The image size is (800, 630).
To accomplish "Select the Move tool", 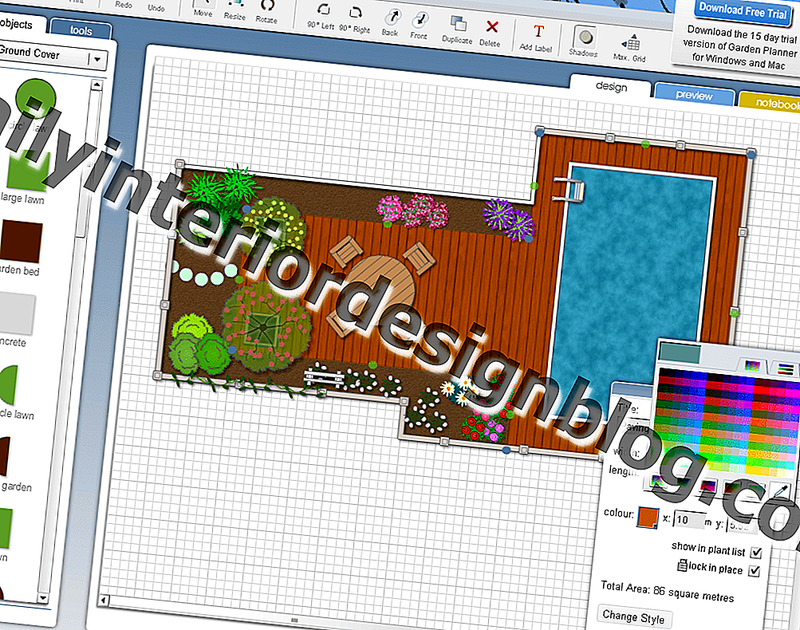I will pos(203,9).
